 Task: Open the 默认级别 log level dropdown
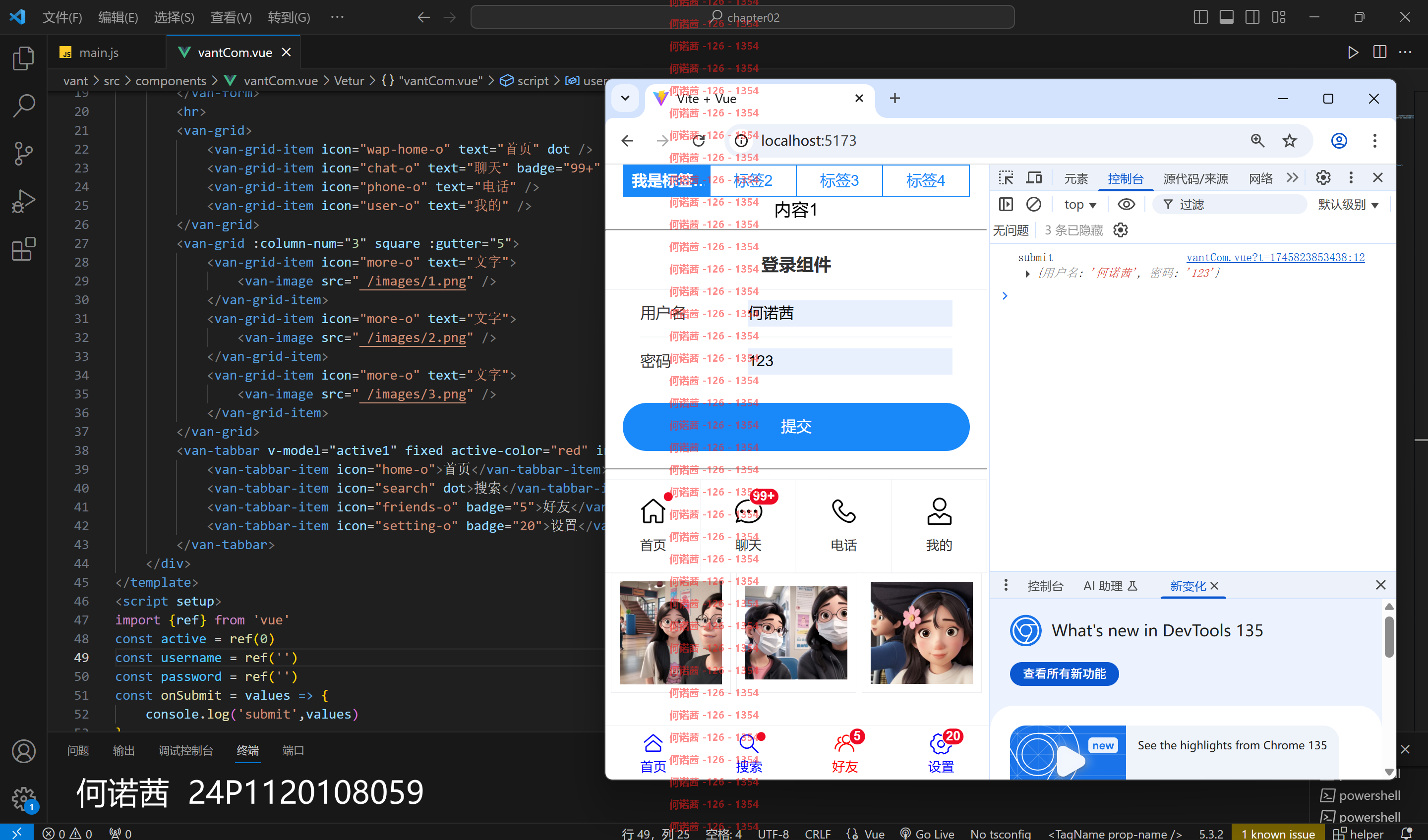coord(1348,205)
